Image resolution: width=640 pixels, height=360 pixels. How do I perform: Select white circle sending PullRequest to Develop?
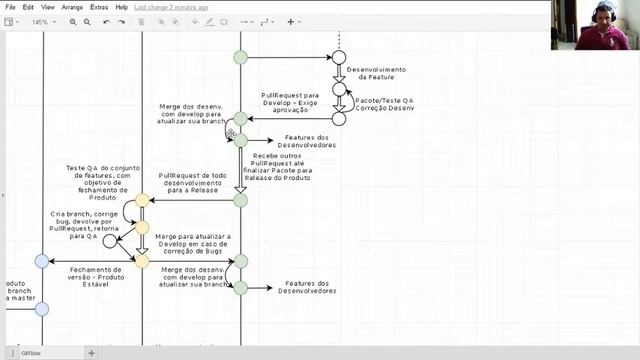tap(339, 119)
